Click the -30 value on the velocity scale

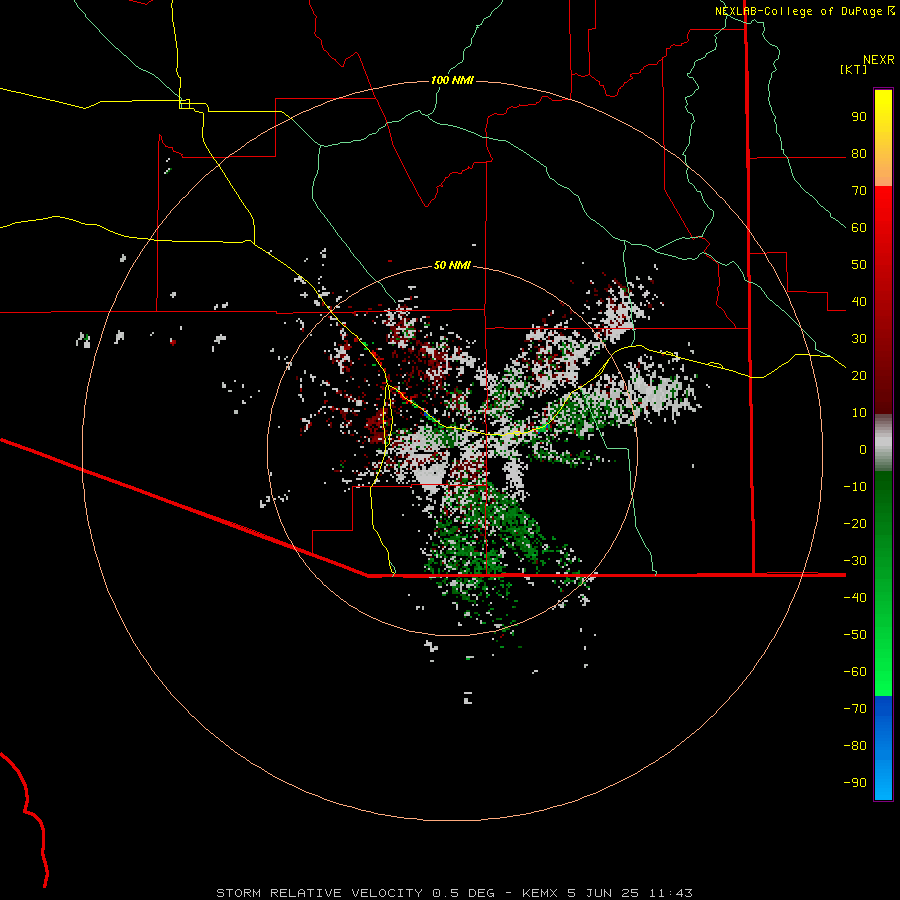[x=855, y=561]
